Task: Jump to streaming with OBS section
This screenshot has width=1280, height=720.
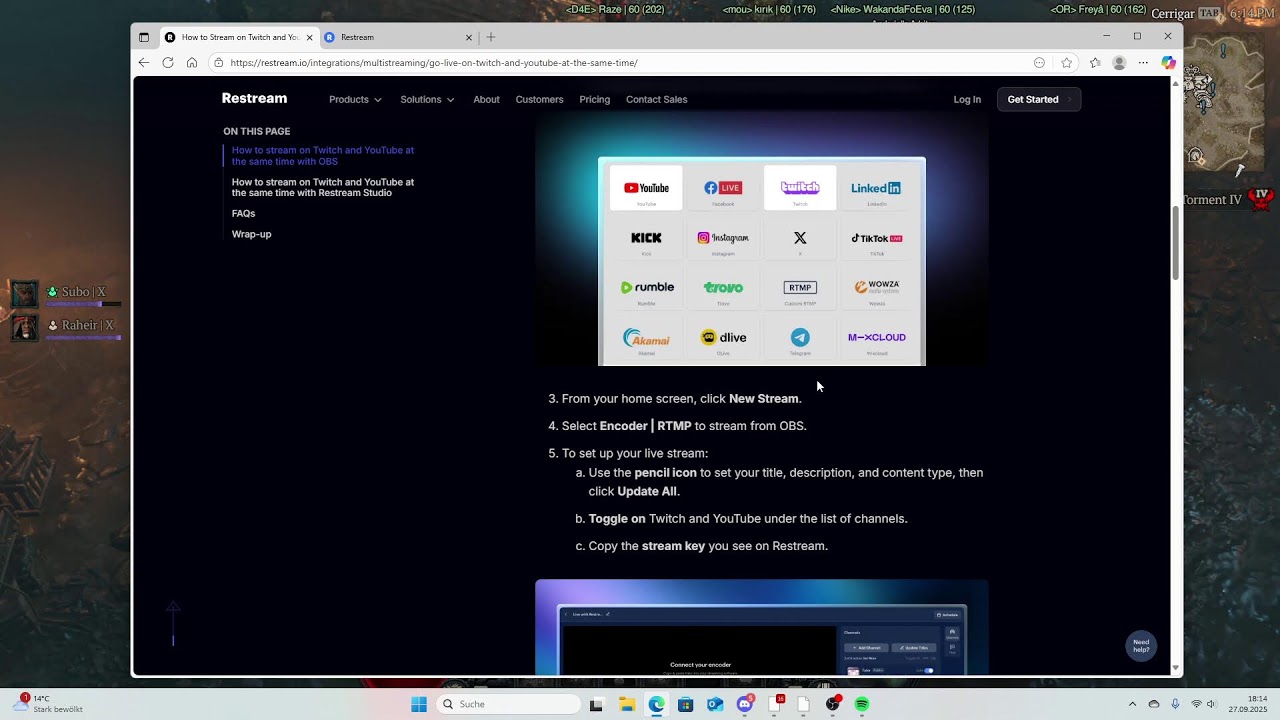Action: tap(323, 156)
